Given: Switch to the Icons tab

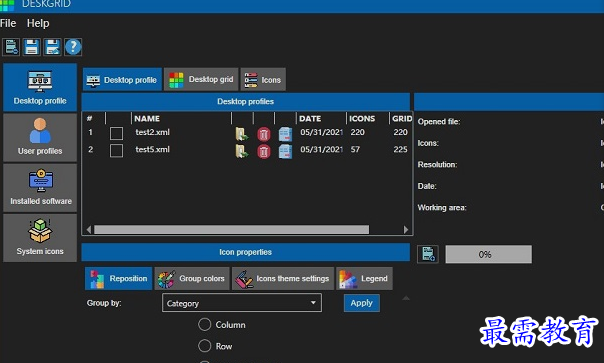Looking at the screenshot, I should click(263, 79).
